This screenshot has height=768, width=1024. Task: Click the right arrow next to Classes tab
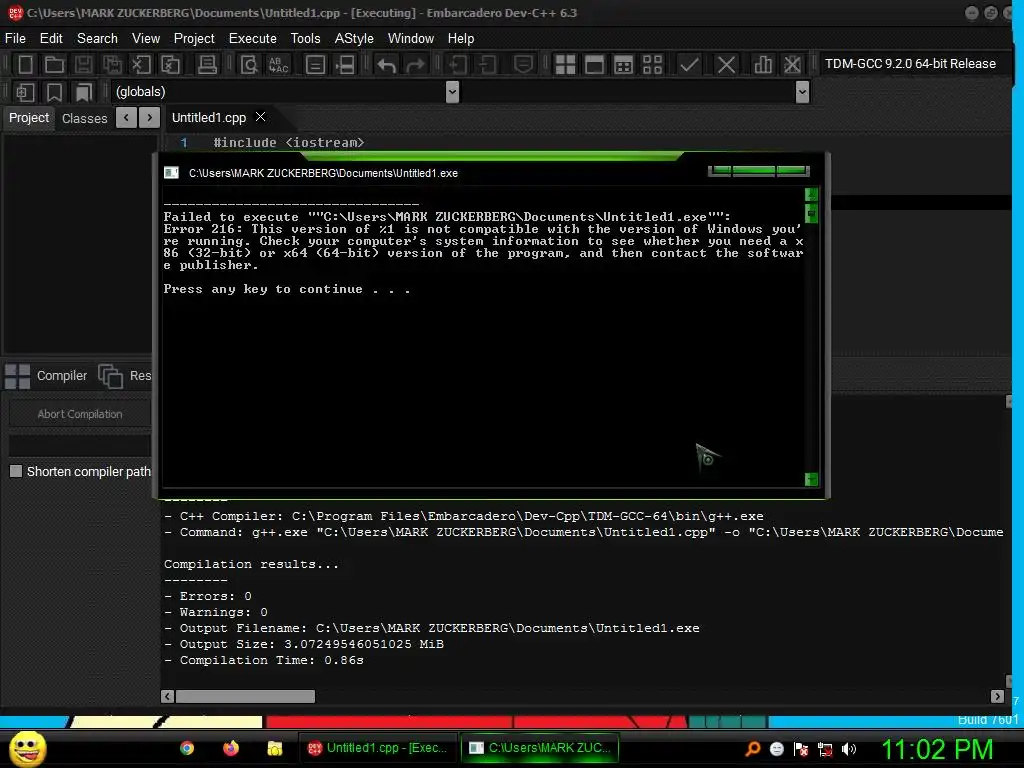[x=150, y=118]
